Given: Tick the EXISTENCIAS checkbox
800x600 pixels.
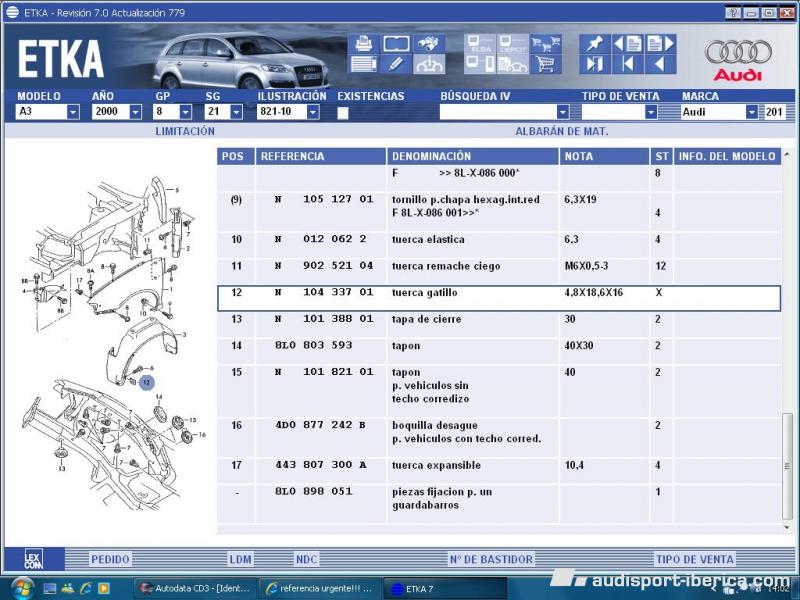Looking at the screenshot, I should 343,113.
